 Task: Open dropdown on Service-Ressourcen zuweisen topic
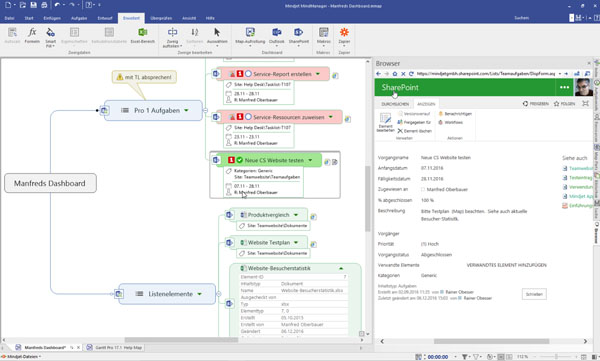331,117
